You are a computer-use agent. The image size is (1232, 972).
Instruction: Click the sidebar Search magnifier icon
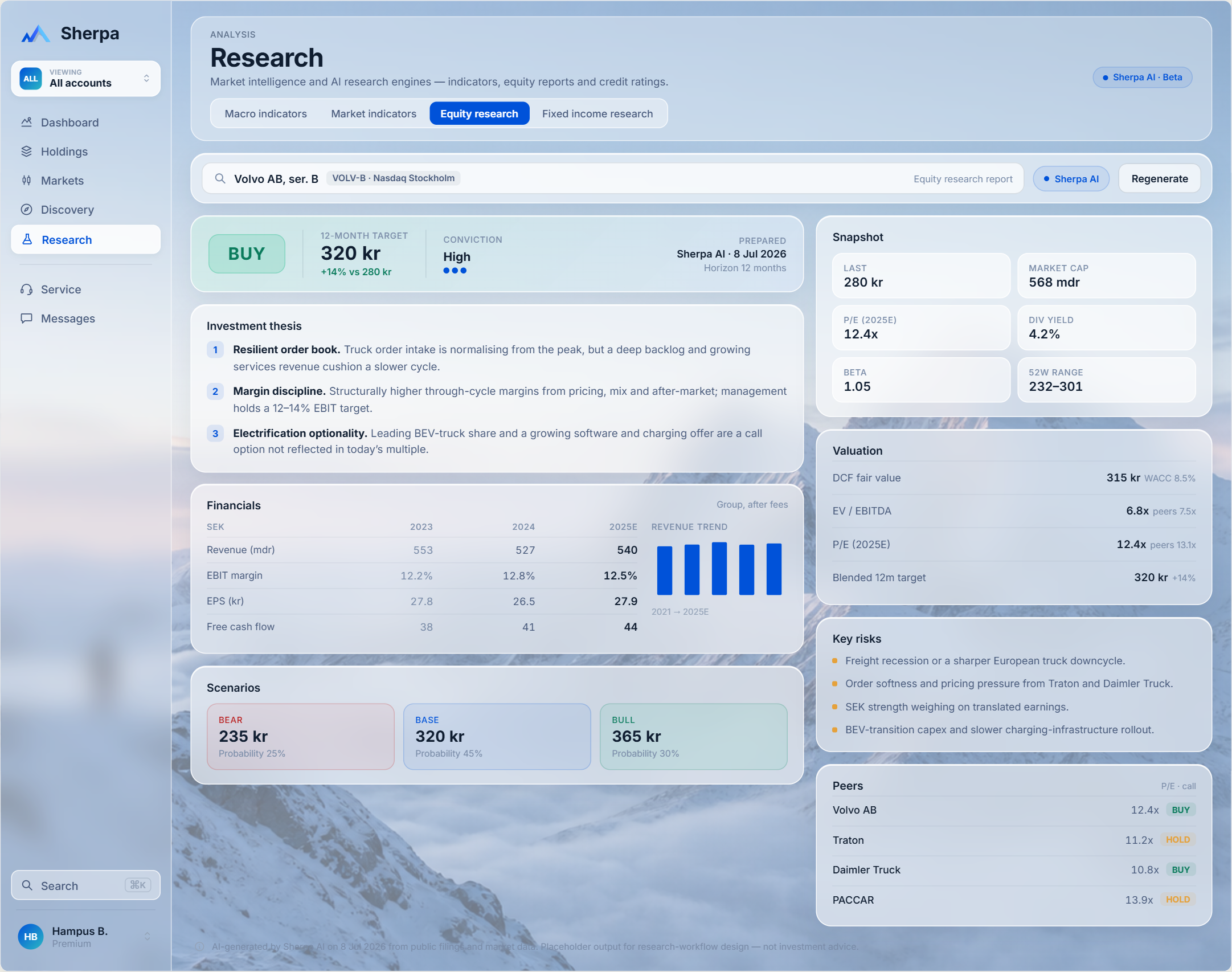27,885
